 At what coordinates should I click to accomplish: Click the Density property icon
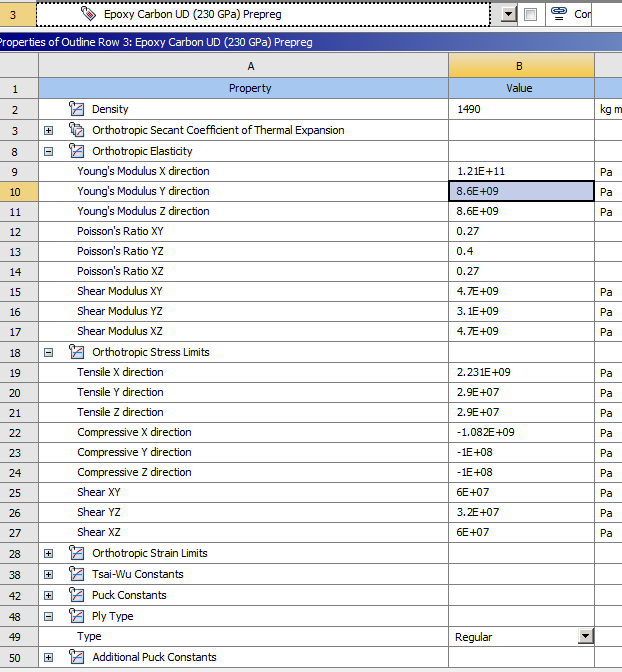point(77,109)
